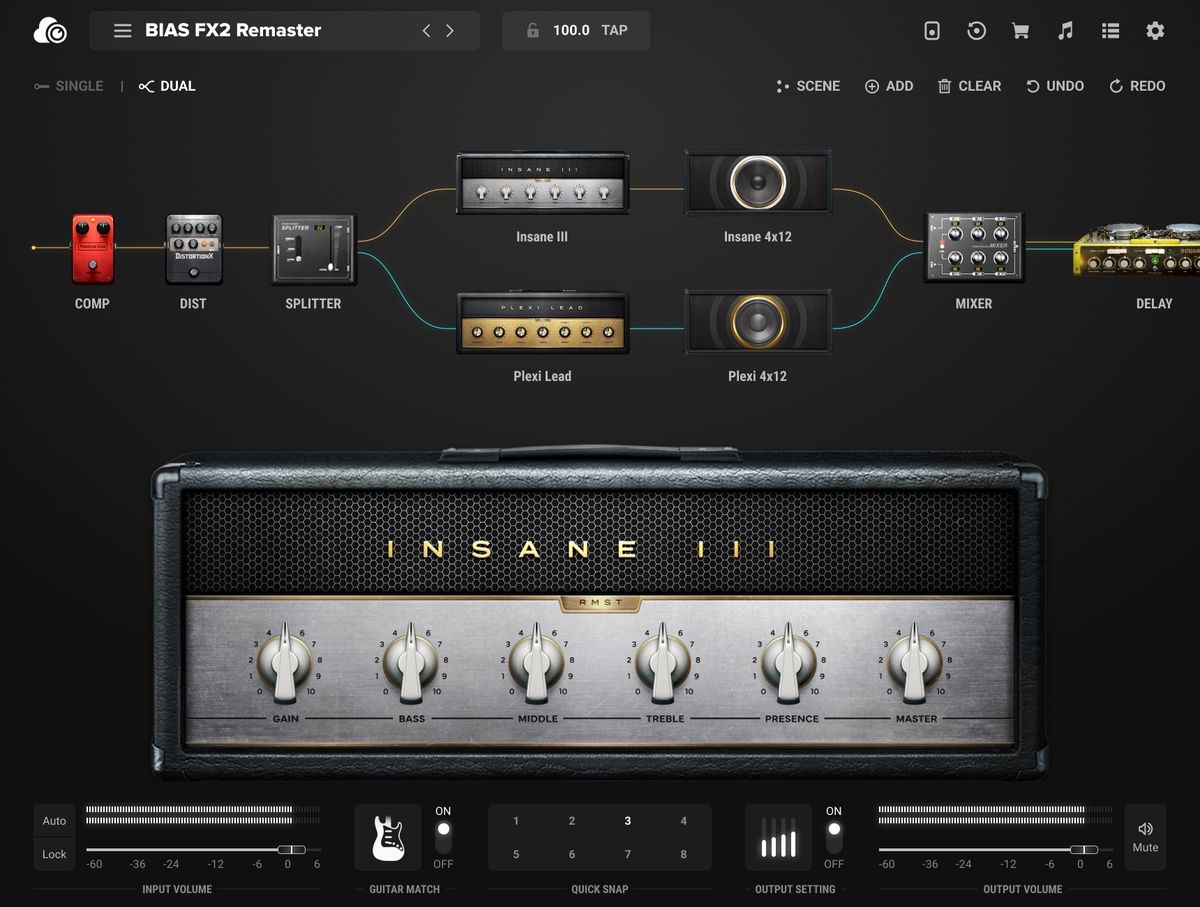Click the RMST badge on the amp
1200x907 pixels.
600,603
